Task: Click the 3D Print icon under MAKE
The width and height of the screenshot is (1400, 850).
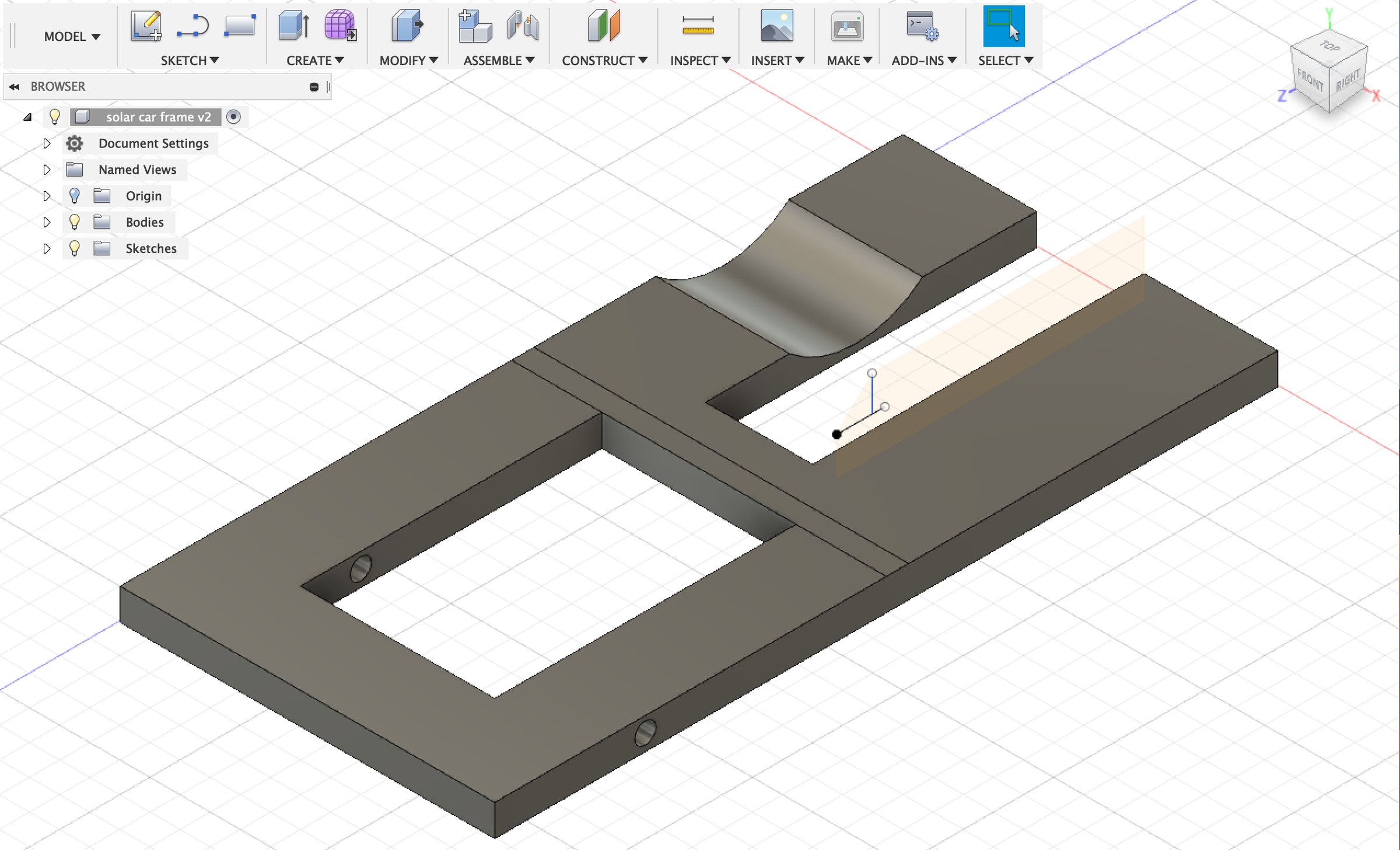Action: 847,26
